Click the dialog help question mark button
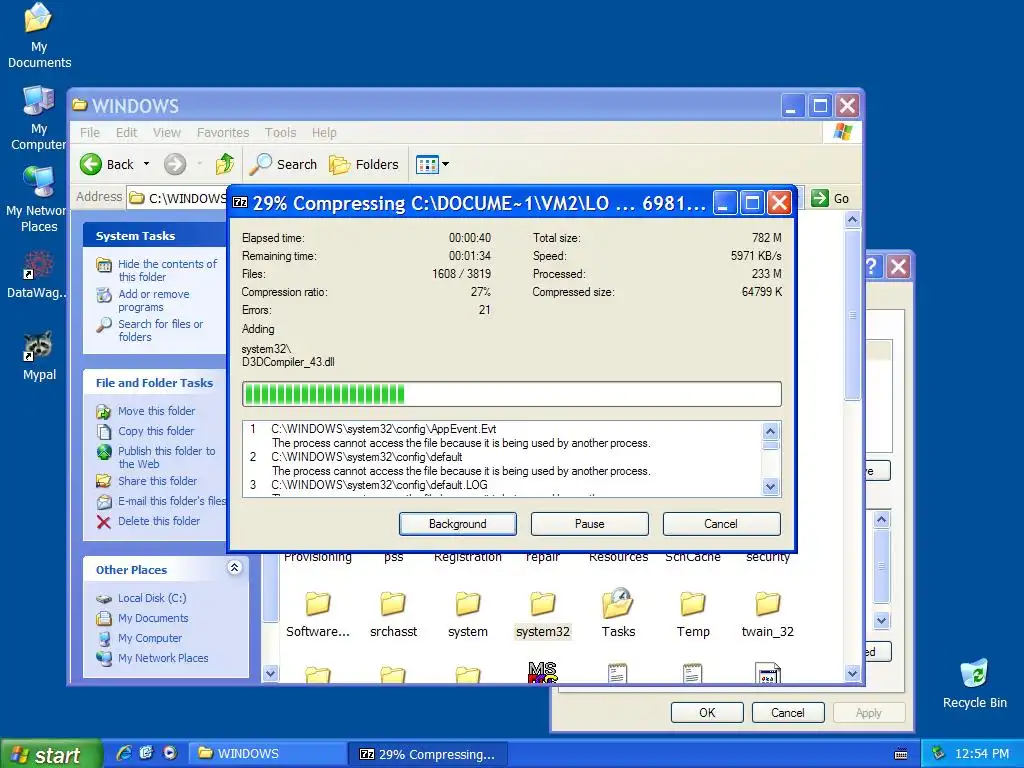 pyautogui.click(x=873, y=266)
